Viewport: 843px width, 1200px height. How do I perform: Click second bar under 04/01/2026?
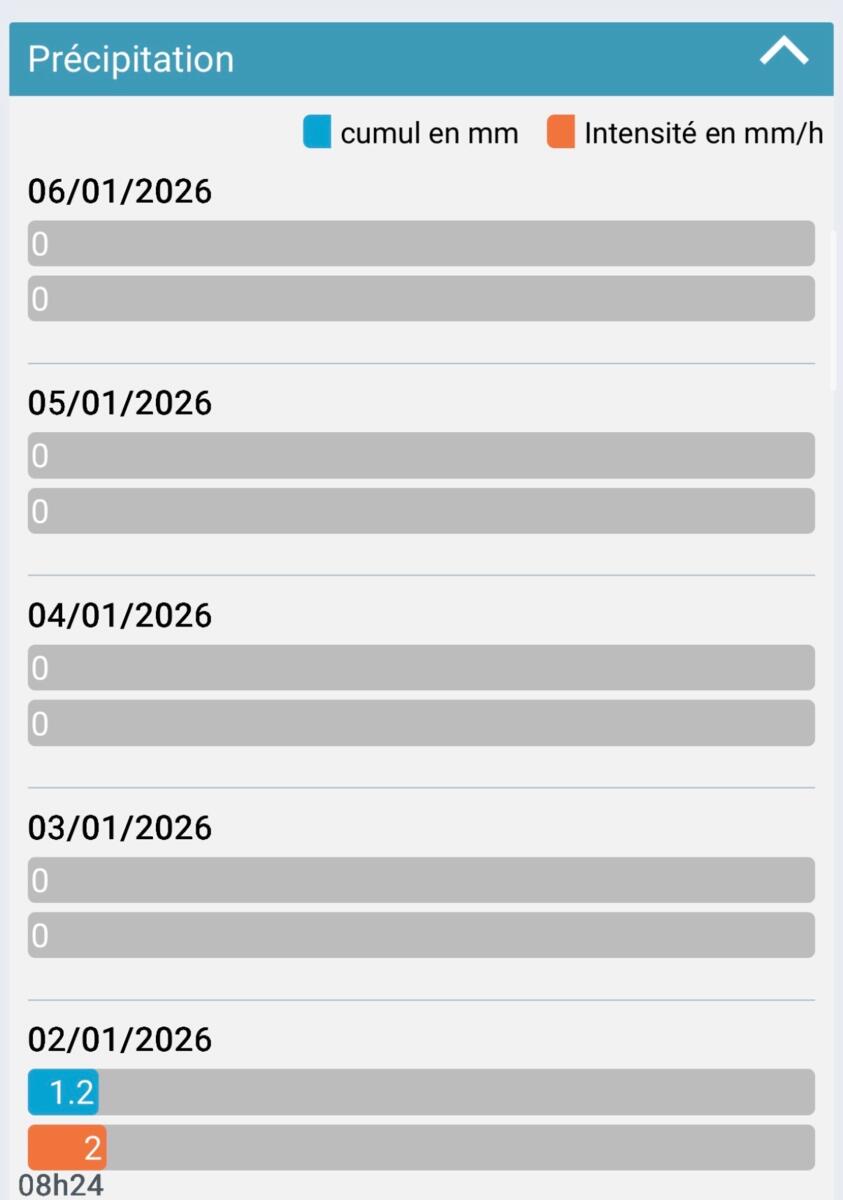[421, 723]
